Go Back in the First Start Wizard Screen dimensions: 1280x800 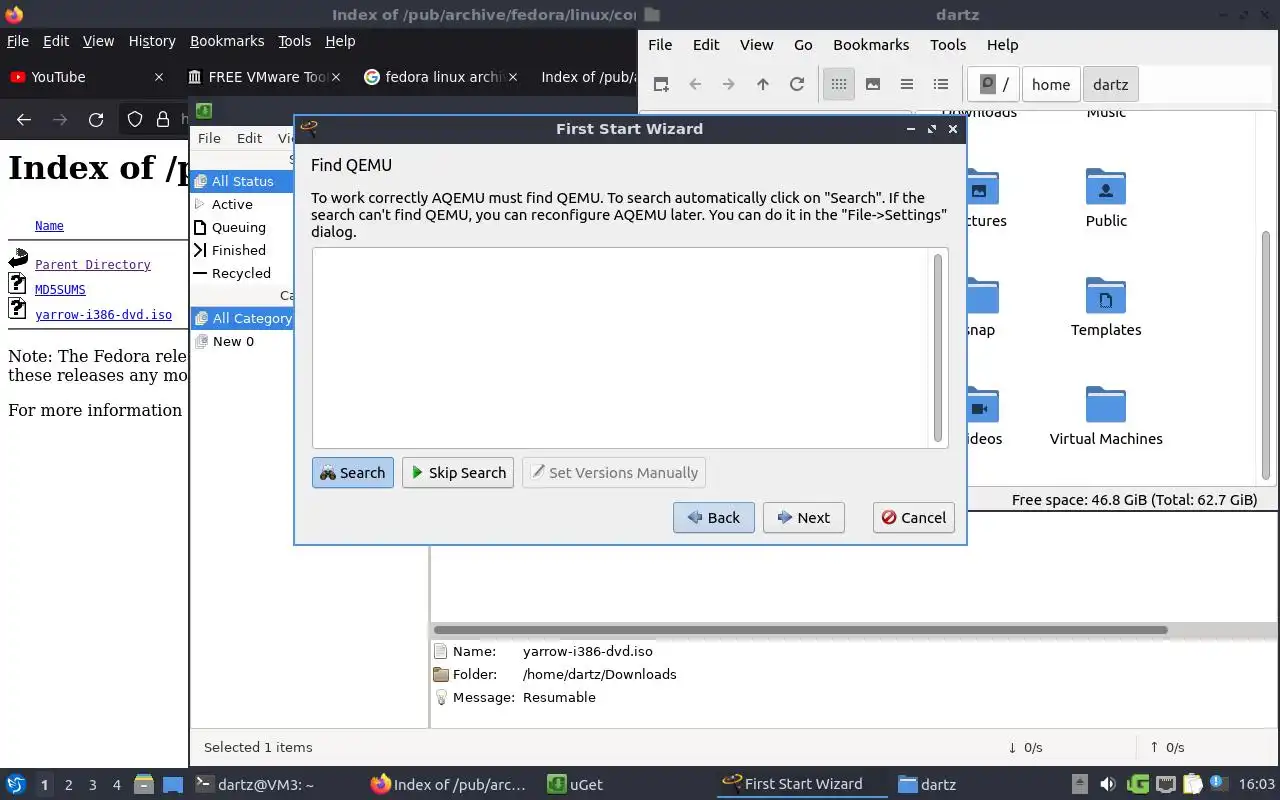coord(714,518)
